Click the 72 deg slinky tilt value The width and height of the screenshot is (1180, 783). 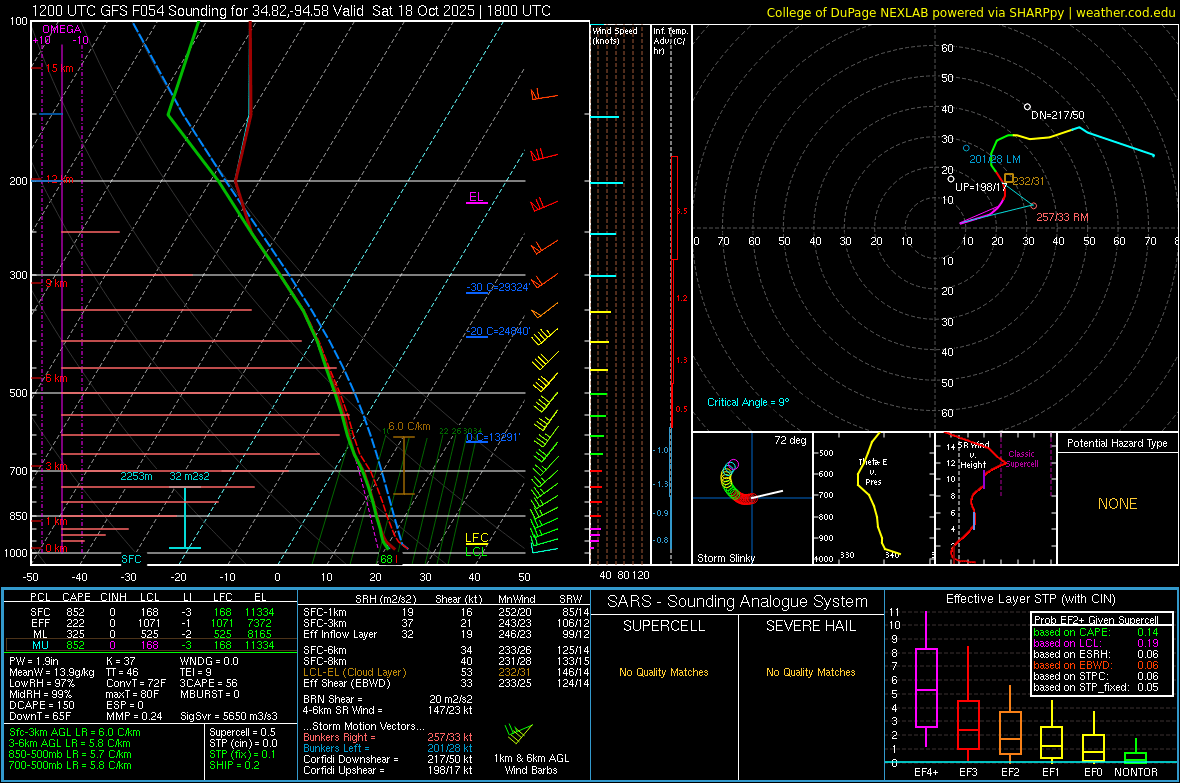790,440
